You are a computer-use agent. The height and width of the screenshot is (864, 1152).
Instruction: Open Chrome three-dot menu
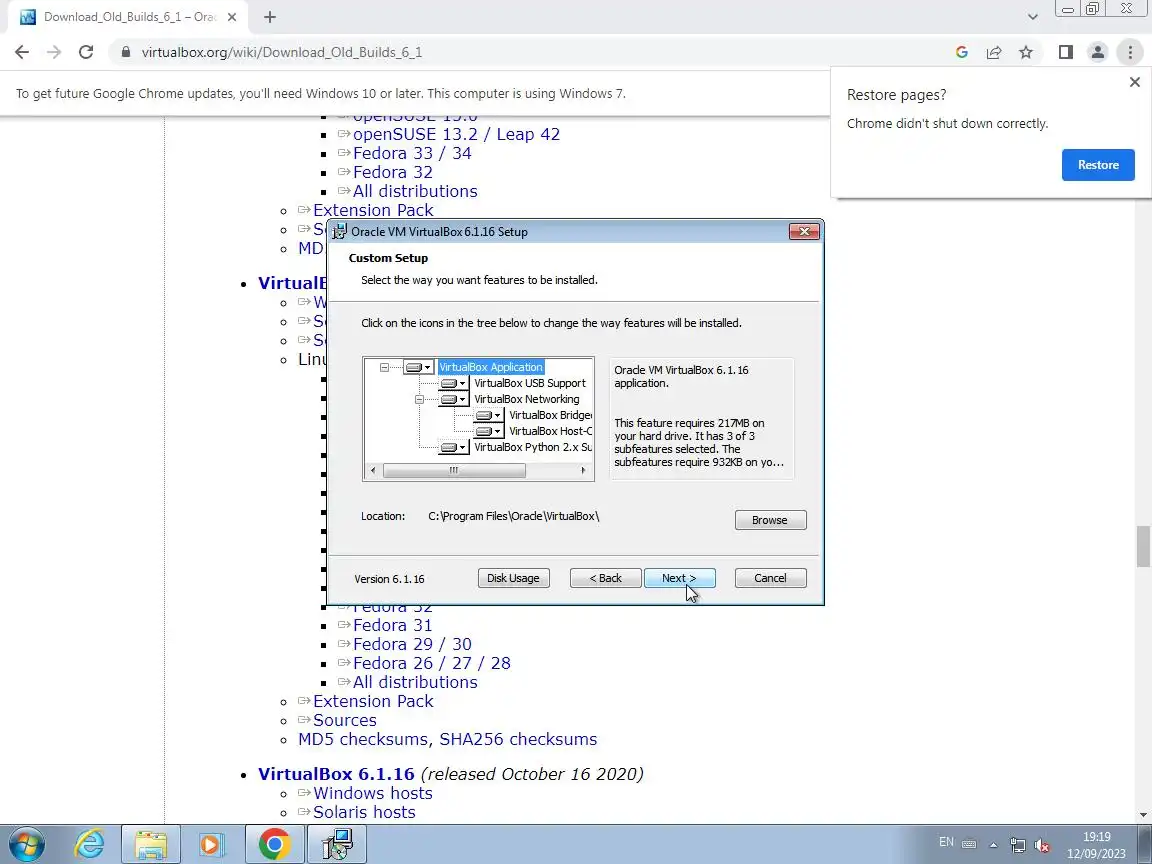point(1130,52)
